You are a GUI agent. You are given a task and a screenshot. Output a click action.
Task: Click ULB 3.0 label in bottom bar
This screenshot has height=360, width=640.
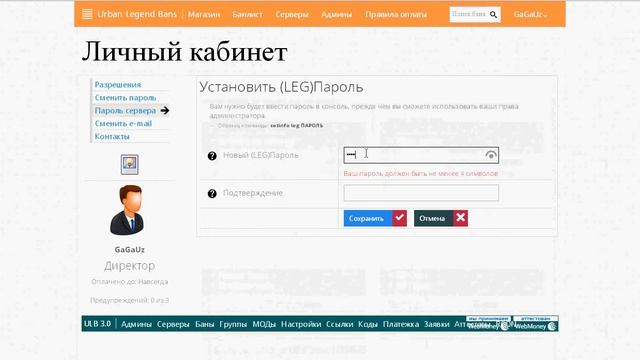[x=97, y=324]
